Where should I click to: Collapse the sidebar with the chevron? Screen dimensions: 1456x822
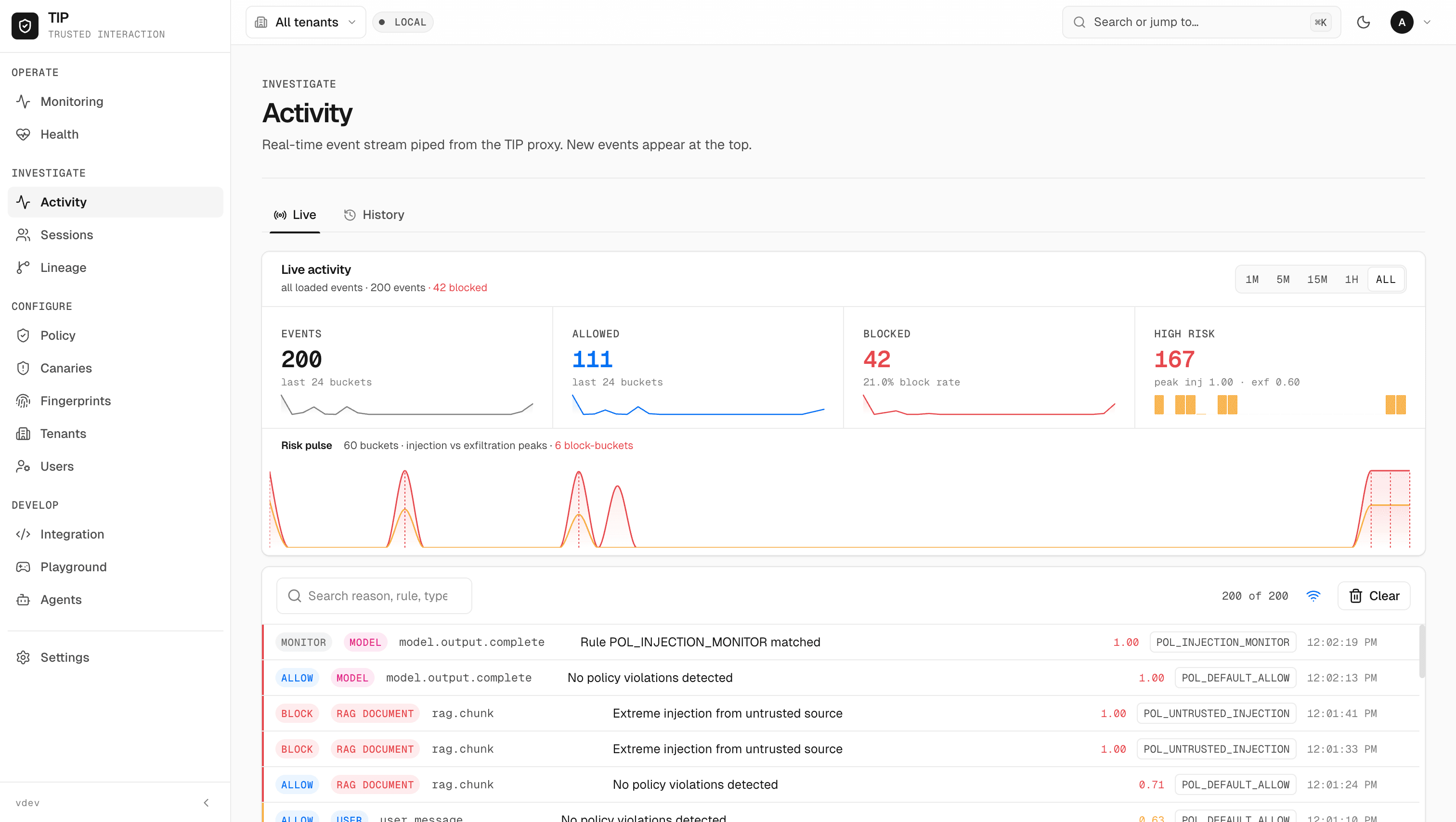206,803
